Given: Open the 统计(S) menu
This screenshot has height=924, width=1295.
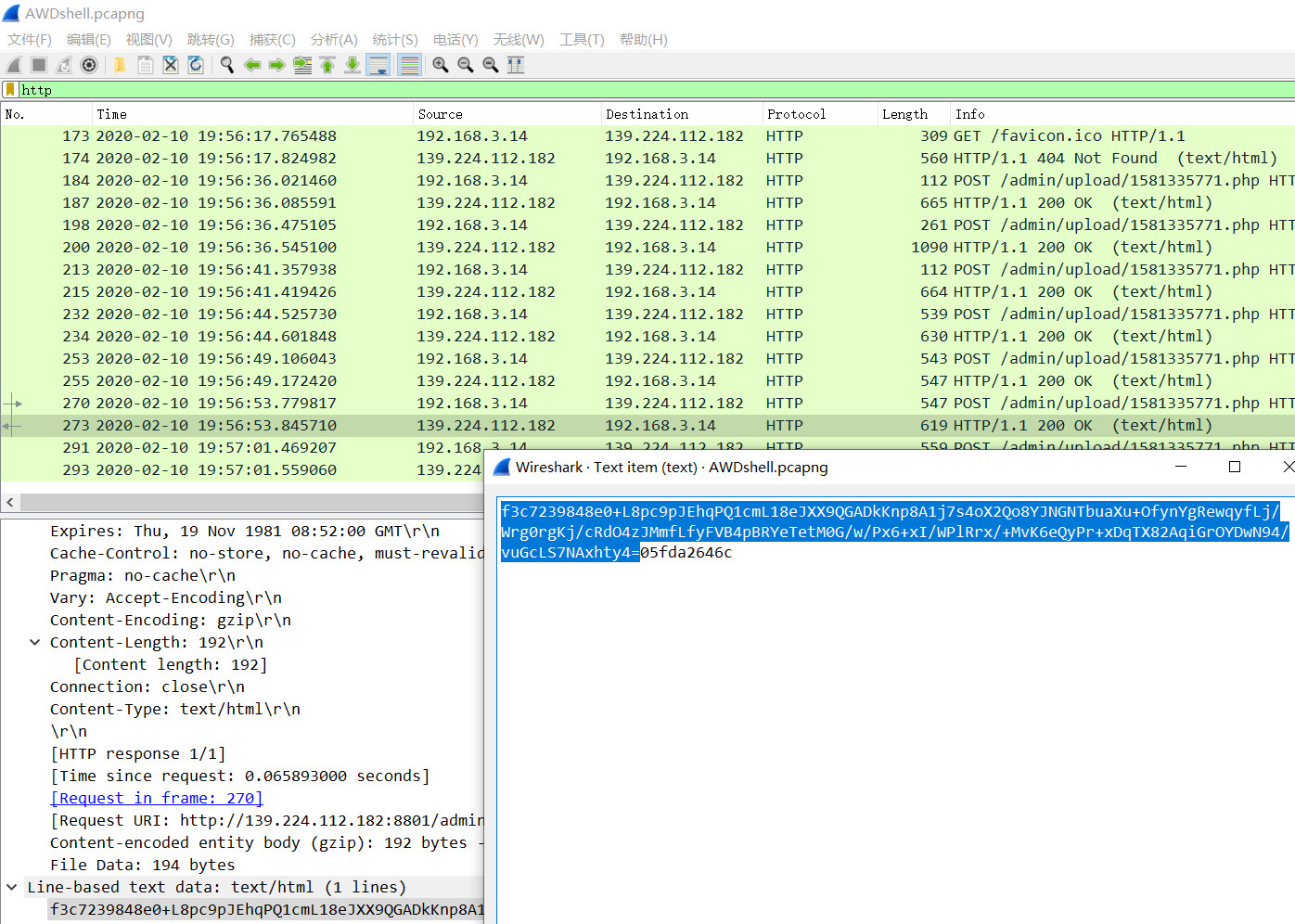Looking at the screenshot, I should [395, 40].
